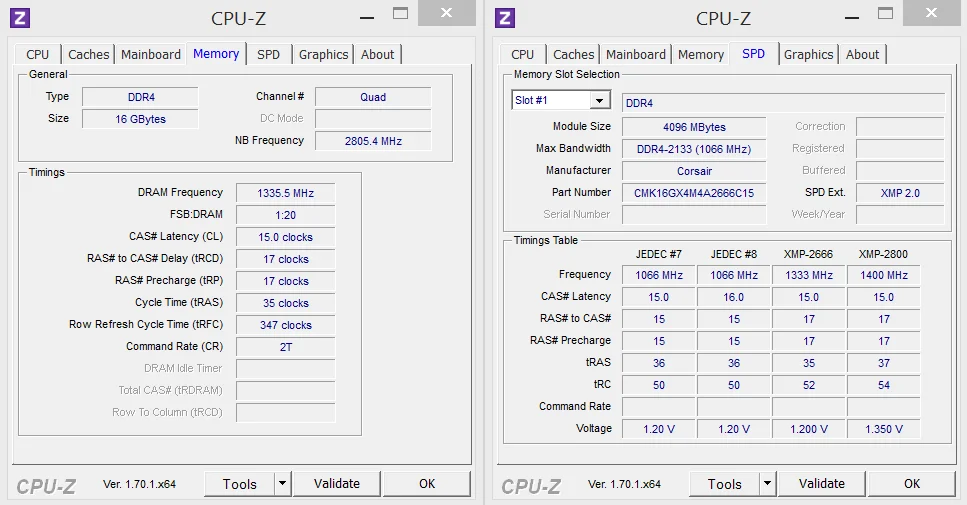This screenshot has height=505, width=967.
Task: Click the Size field showing 16 GBytes
Action: tap(140, 119)
